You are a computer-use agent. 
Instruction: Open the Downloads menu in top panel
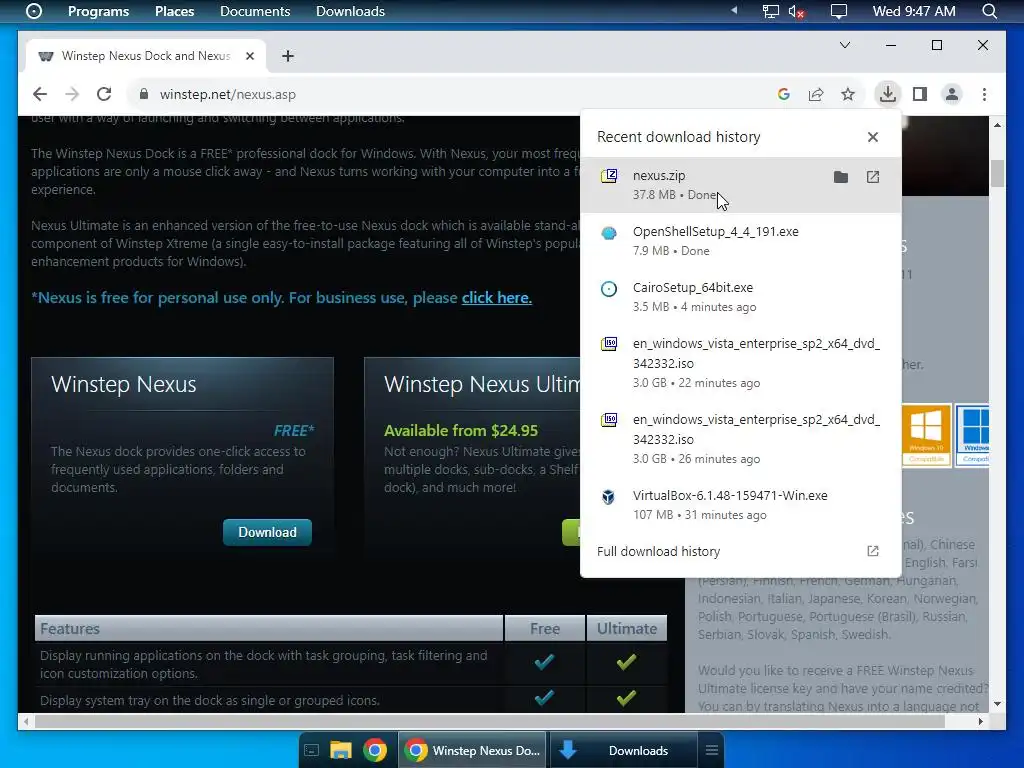(350, 11)
